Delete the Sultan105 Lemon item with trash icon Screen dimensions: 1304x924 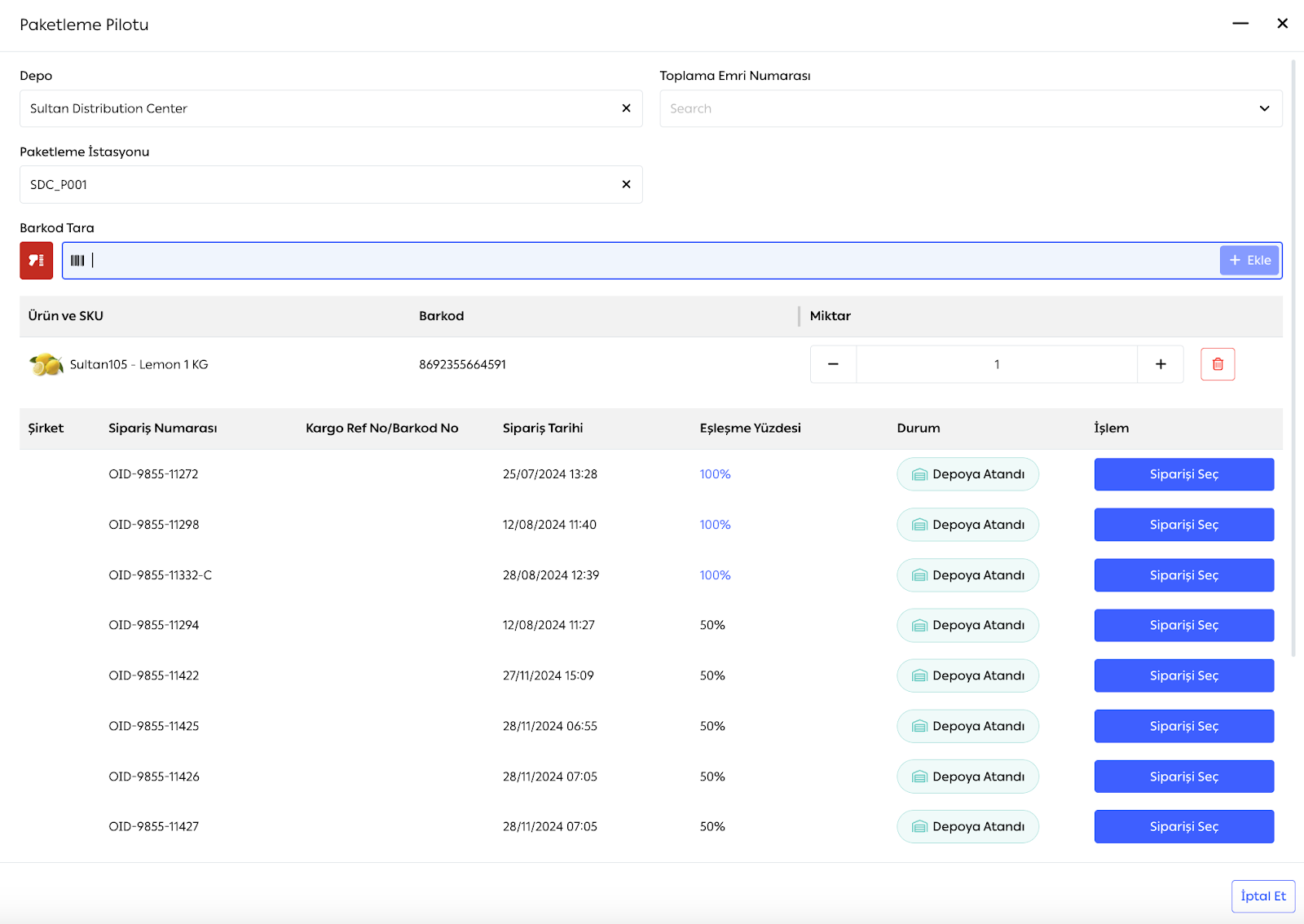[1218, 364]
